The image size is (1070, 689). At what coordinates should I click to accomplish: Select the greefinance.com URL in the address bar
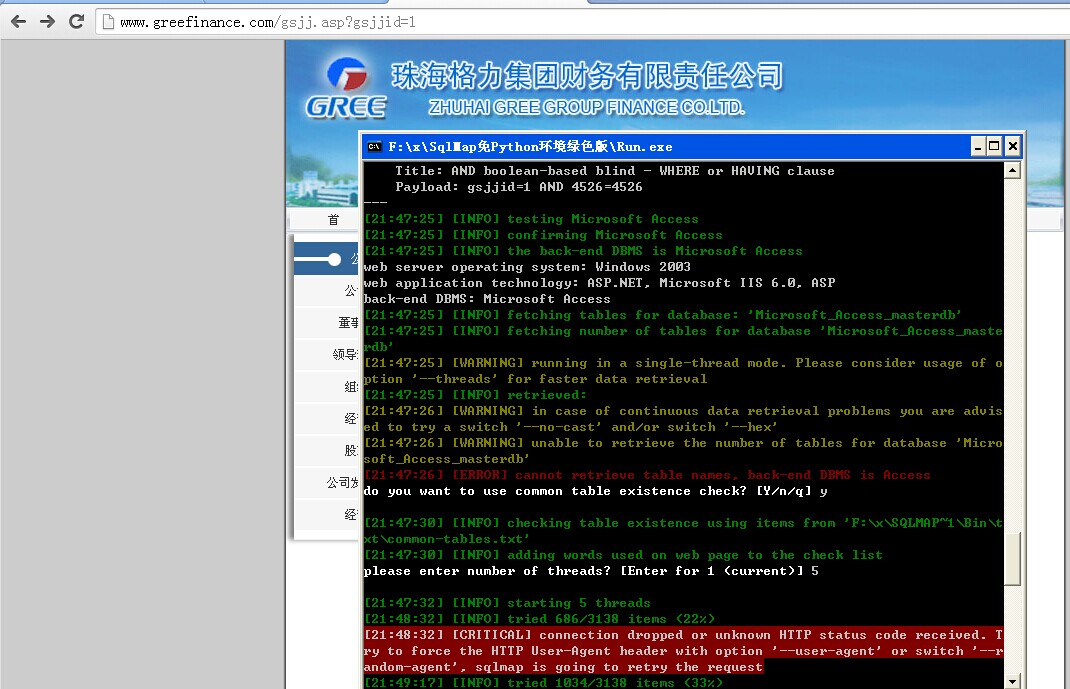[268, 23]
